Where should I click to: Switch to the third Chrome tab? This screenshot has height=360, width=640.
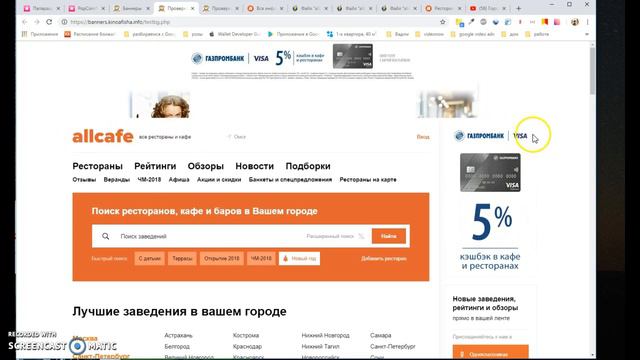(131, 8)
